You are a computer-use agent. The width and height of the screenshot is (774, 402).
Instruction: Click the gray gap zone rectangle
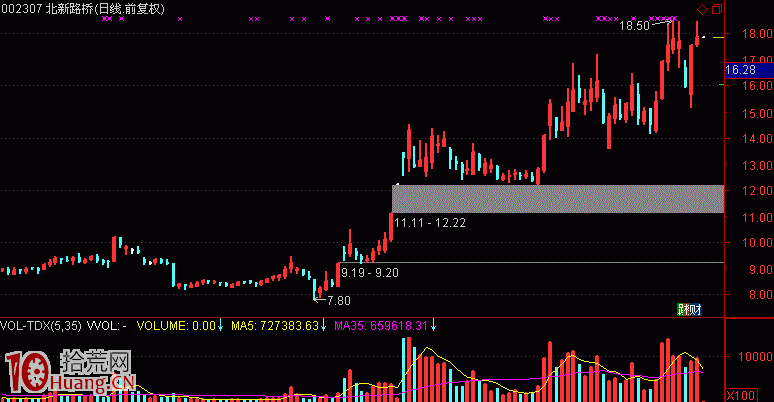(558, 199)
